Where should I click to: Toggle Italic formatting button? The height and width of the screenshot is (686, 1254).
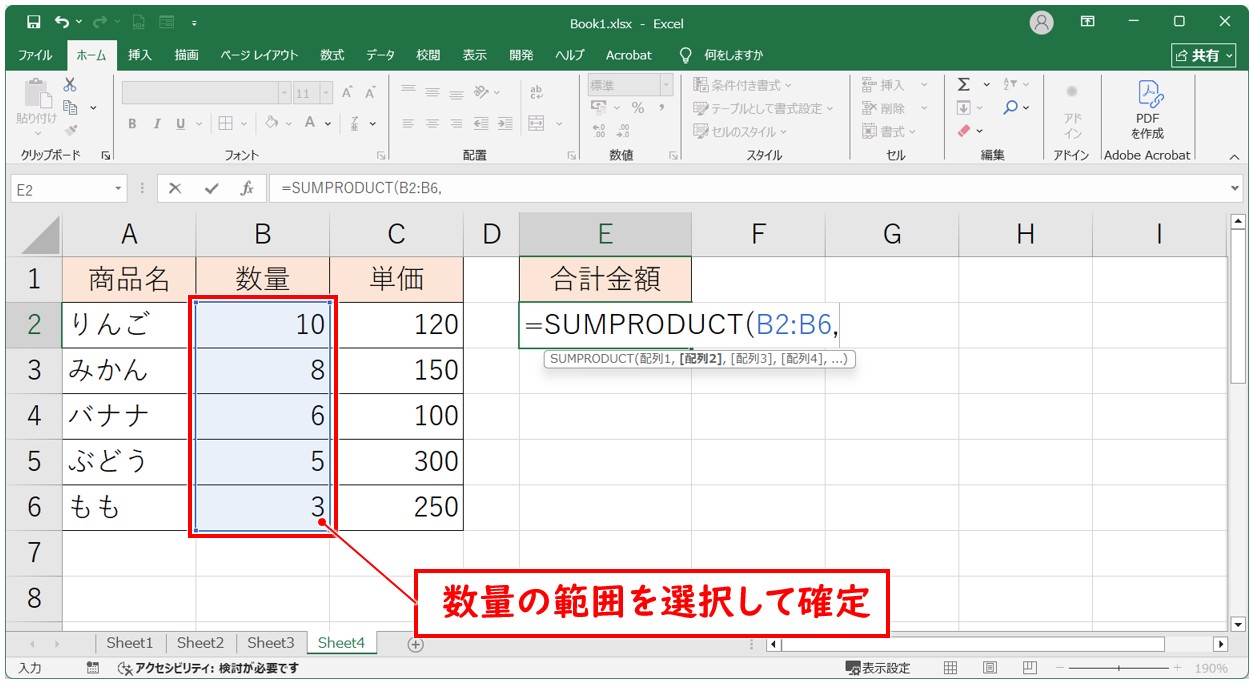156,124
